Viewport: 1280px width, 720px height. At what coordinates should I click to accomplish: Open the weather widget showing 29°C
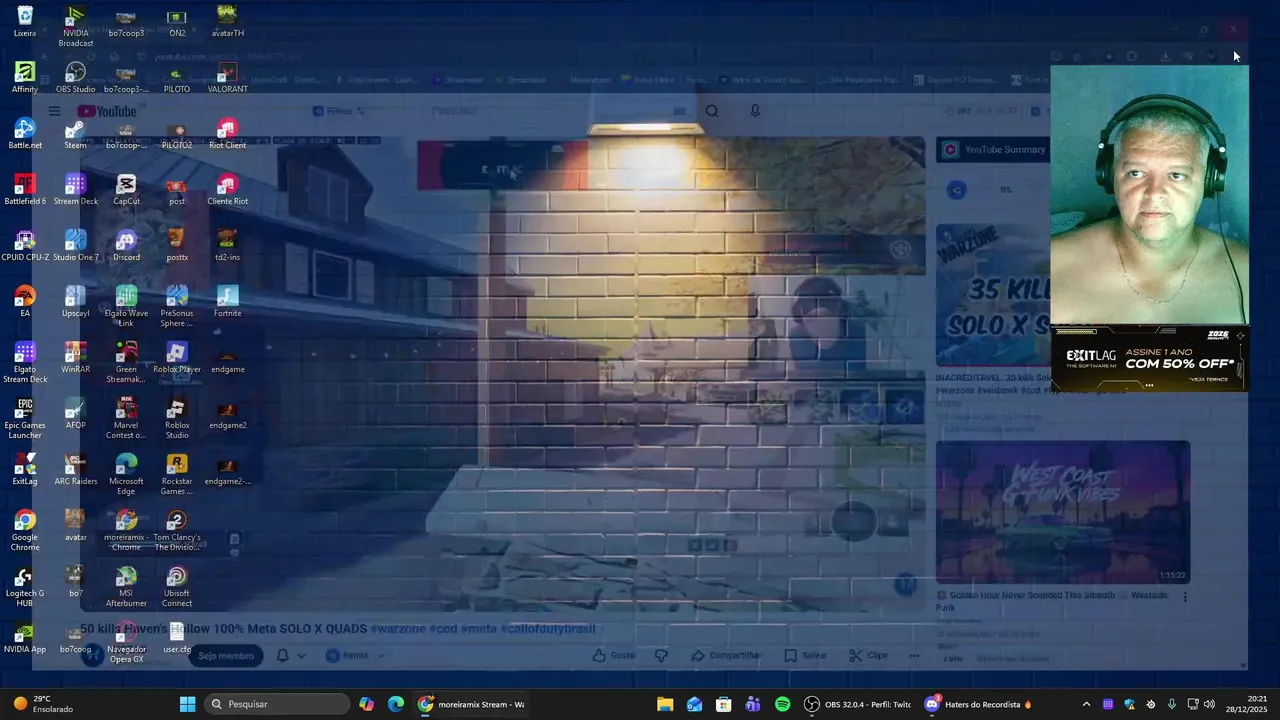45,704
